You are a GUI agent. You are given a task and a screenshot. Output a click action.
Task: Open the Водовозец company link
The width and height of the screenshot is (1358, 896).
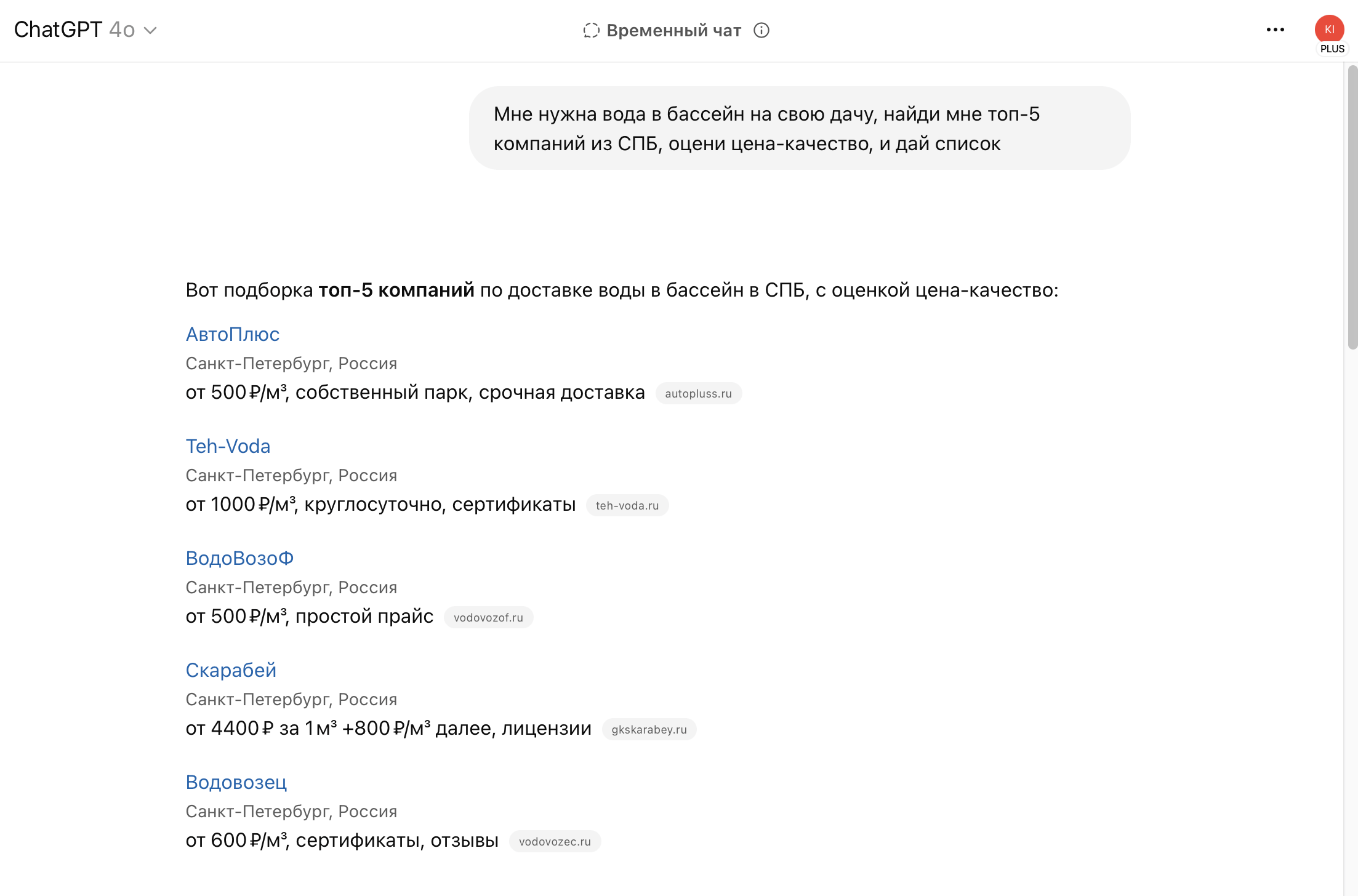coord(236,782)
